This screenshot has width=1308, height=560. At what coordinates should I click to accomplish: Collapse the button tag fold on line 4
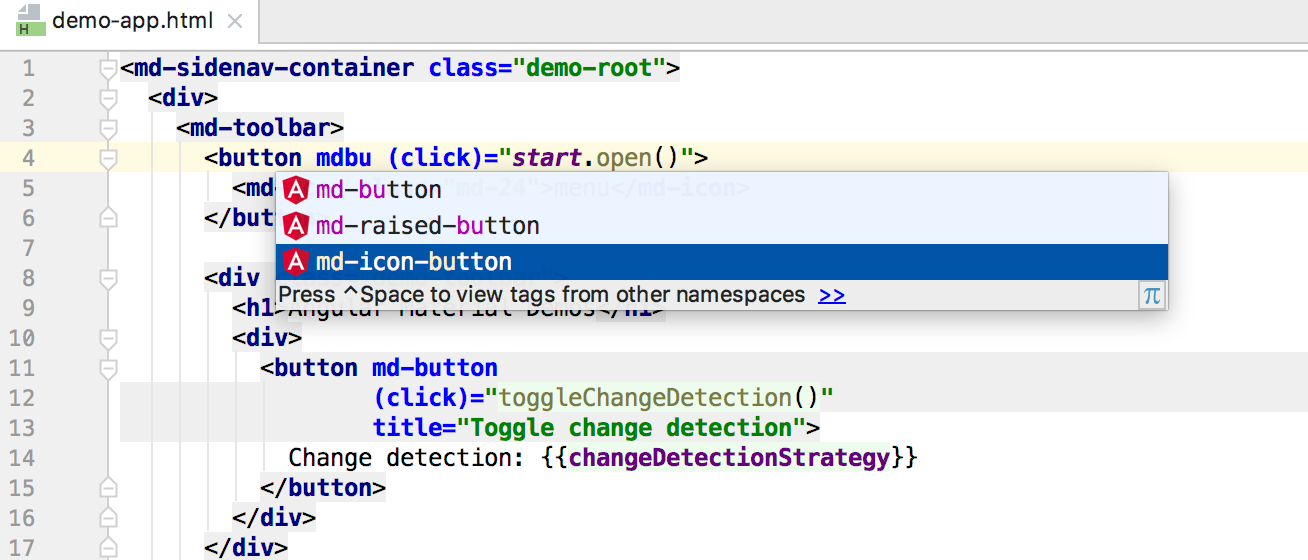tap(108, 158)
